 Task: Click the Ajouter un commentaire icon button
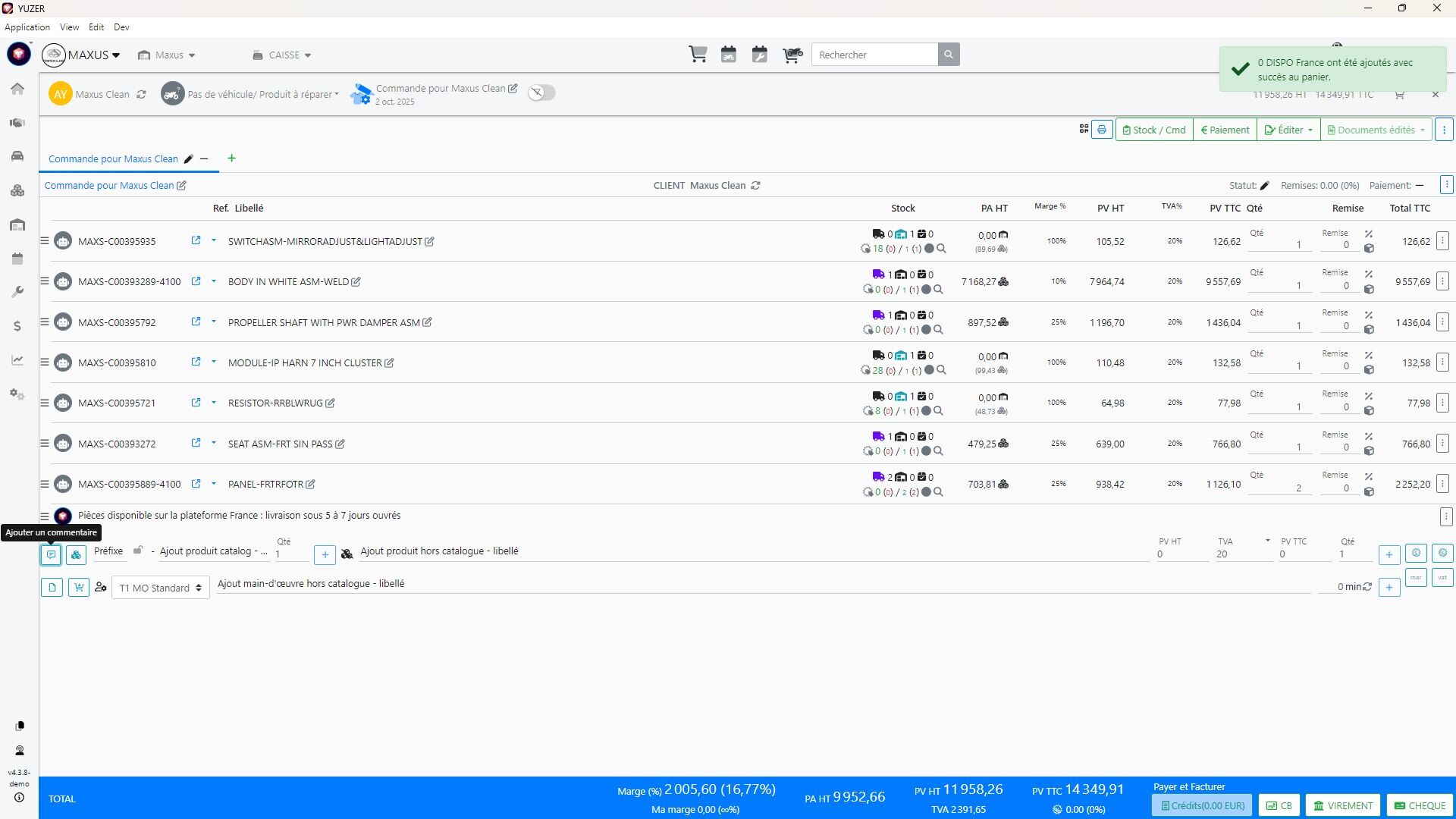coord(51,555)
